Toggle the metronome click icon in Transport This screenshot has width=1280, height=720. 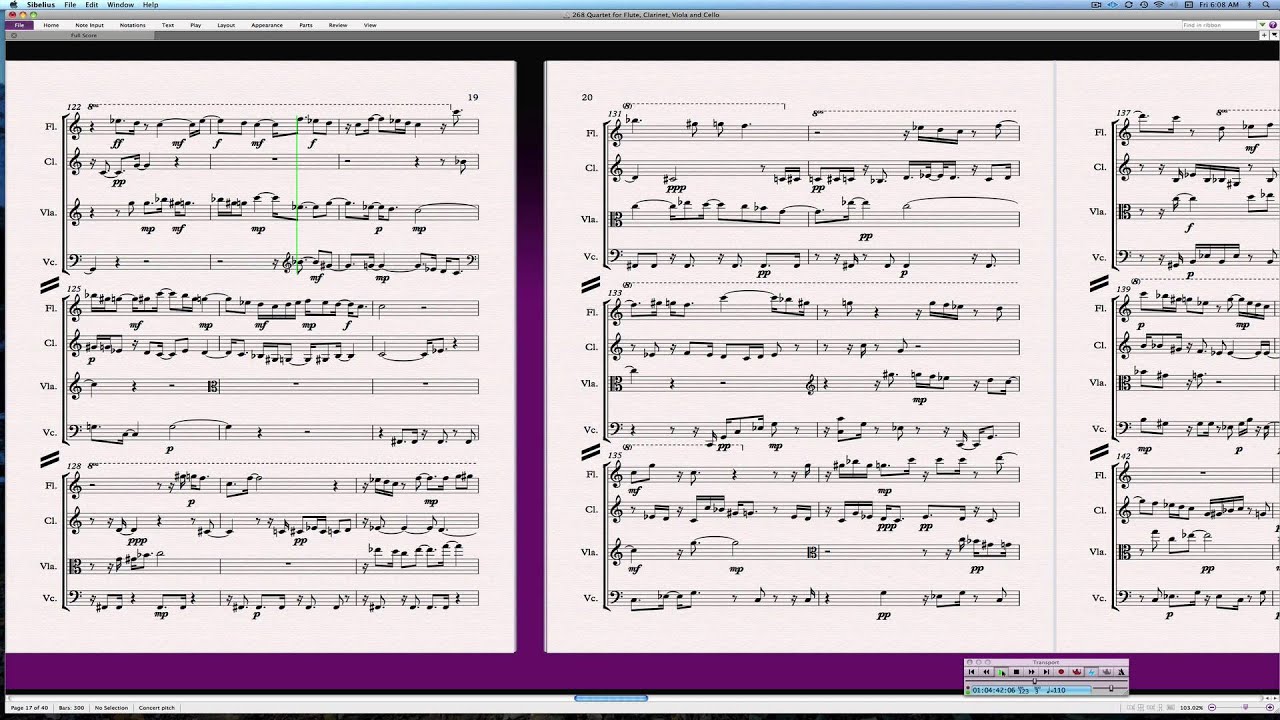tap(1121, 672)
